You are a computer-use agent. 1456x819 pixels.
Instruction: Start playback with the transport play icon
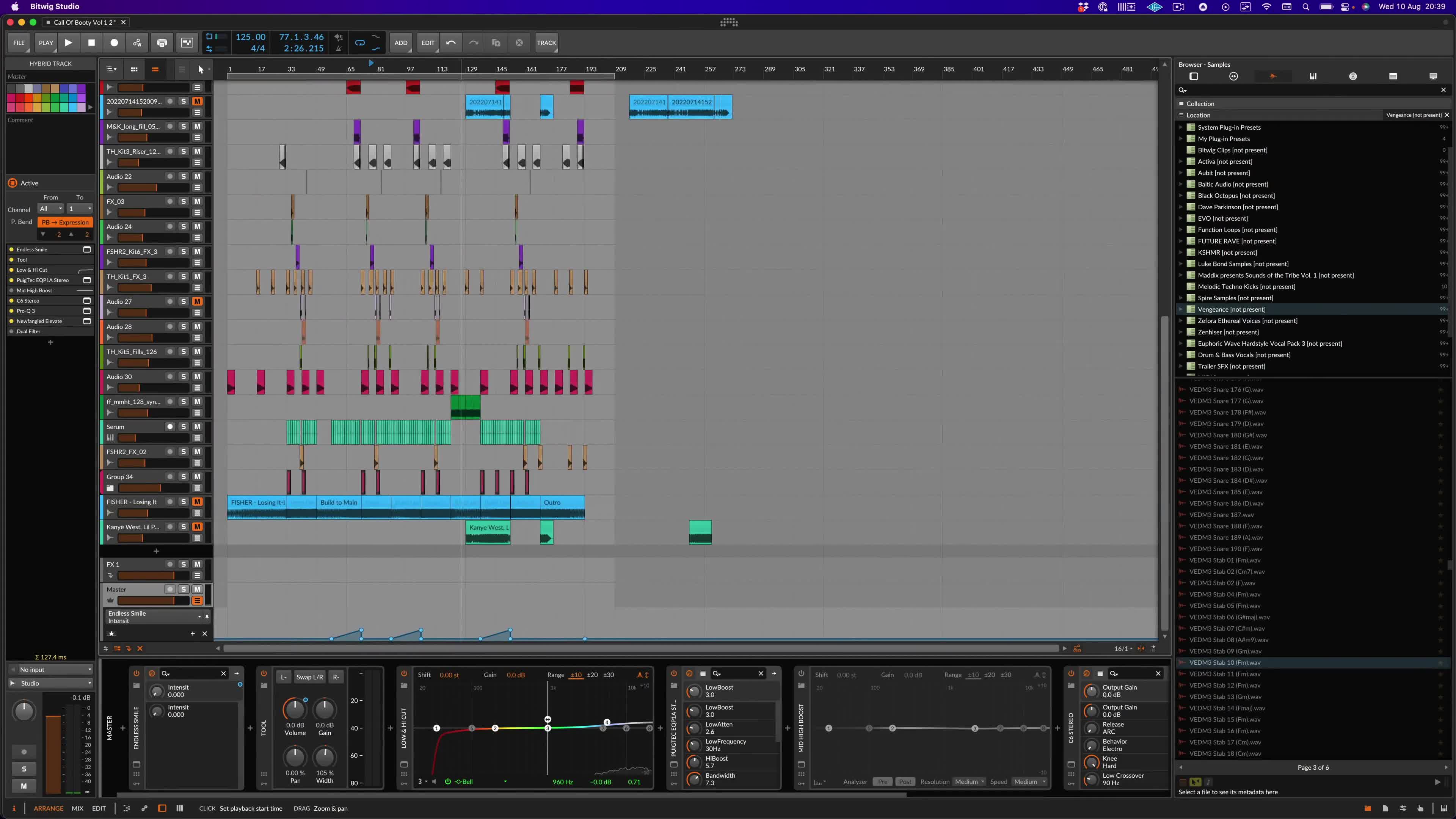pyautogui.click(x=68, y=42)
